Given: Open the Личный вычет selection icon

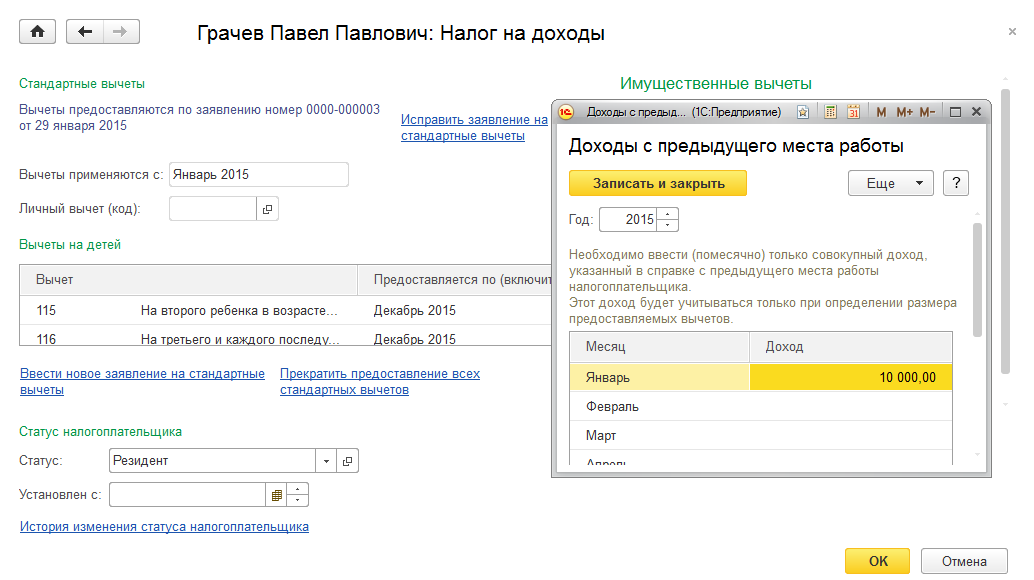Looking at the screenshot, I should click(267, 209).
